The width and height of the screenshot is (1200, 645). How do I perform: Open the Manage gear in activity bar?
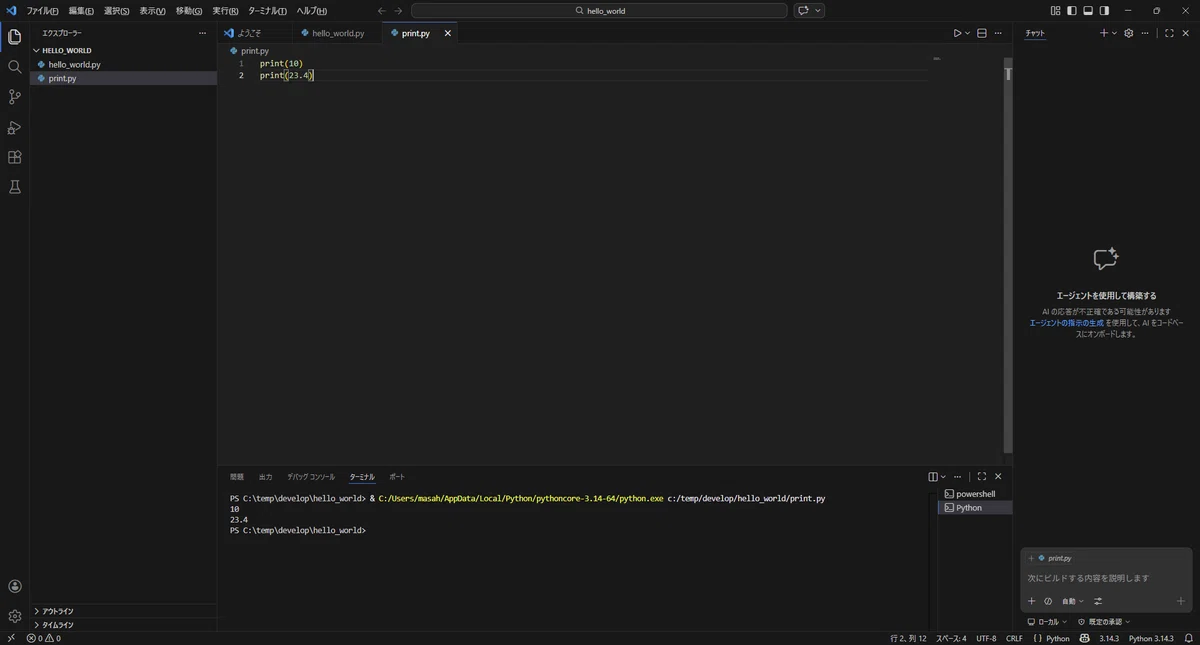coord(14,616)
